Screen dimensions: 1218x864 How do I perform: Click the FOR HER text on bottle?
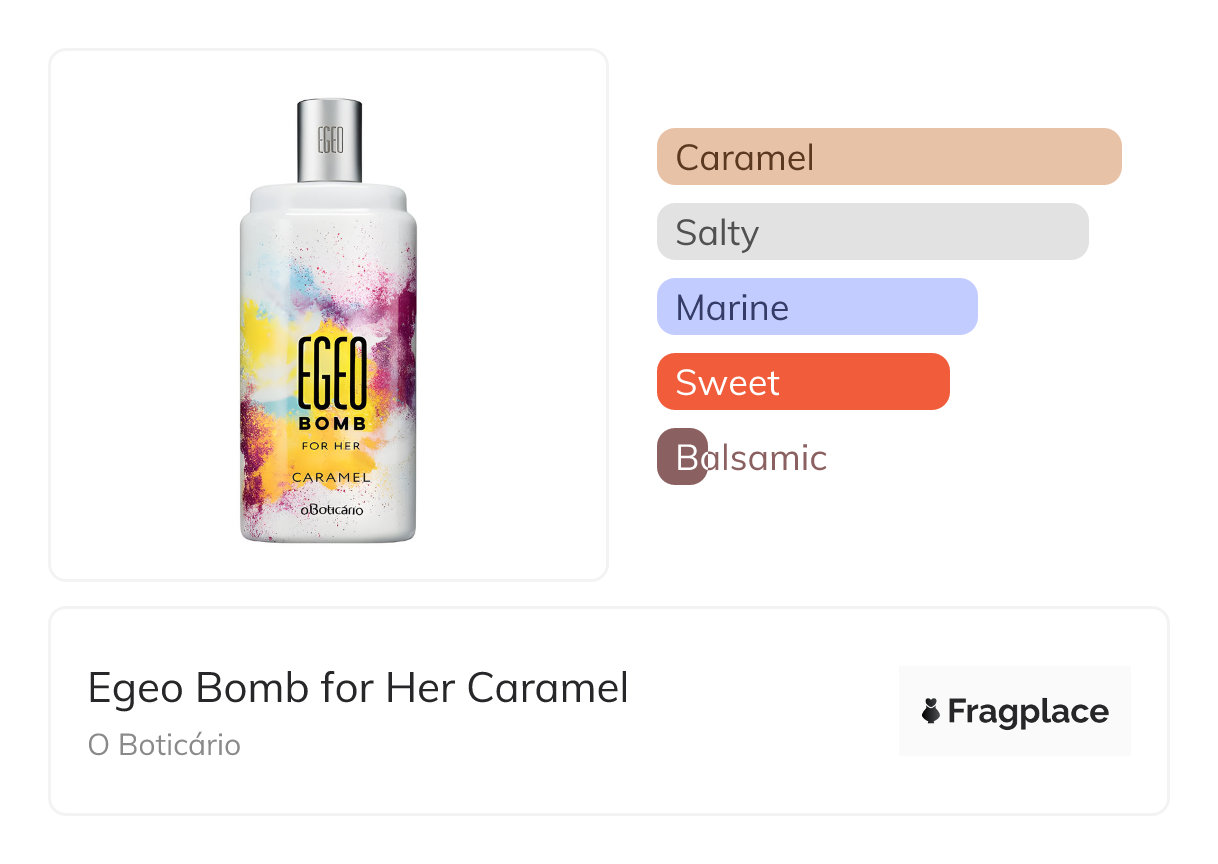332,445
